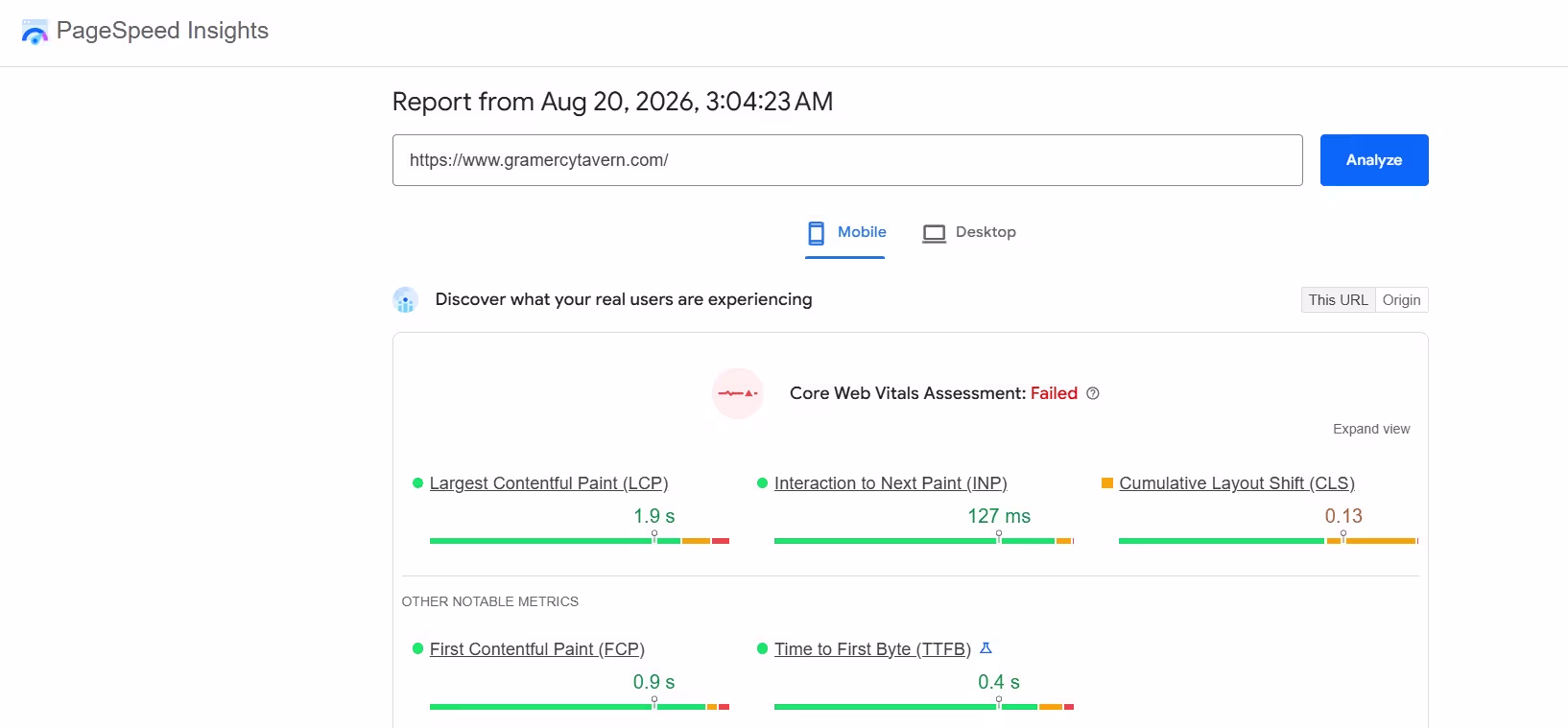Image resolution: width=1568 pixels, height=728 pixels.
Task: Open the PageSpeed Insights home title
Action: (x=162, y=31)
